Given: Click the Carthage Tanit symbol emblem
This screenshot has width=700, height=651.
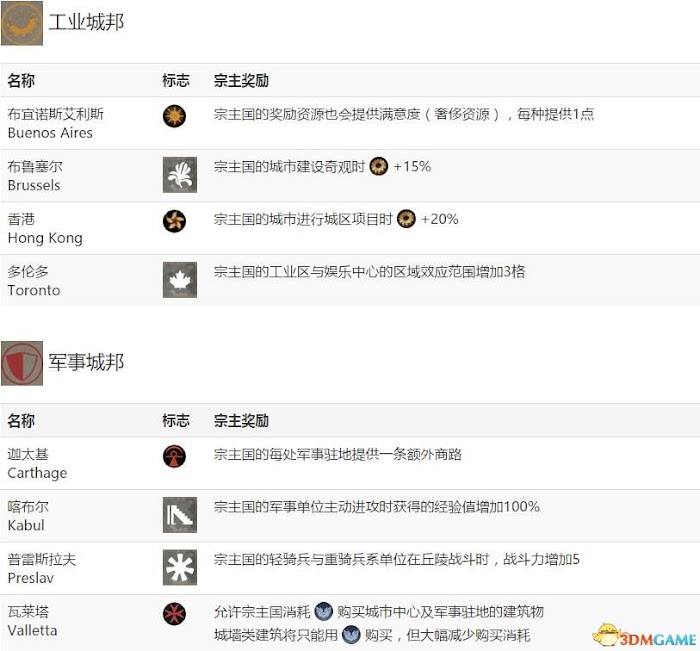Looking at the screenshot, I should pos(174,456).
